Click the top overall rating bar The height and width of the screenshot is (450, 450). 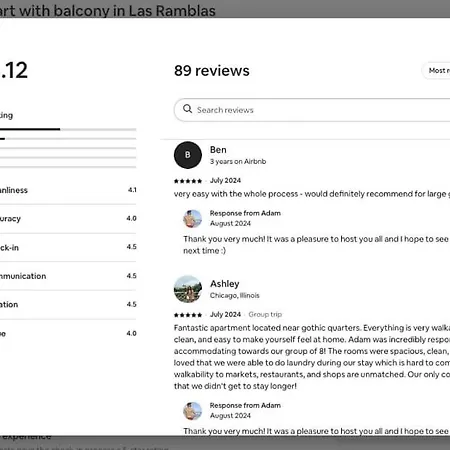(68, 129)
